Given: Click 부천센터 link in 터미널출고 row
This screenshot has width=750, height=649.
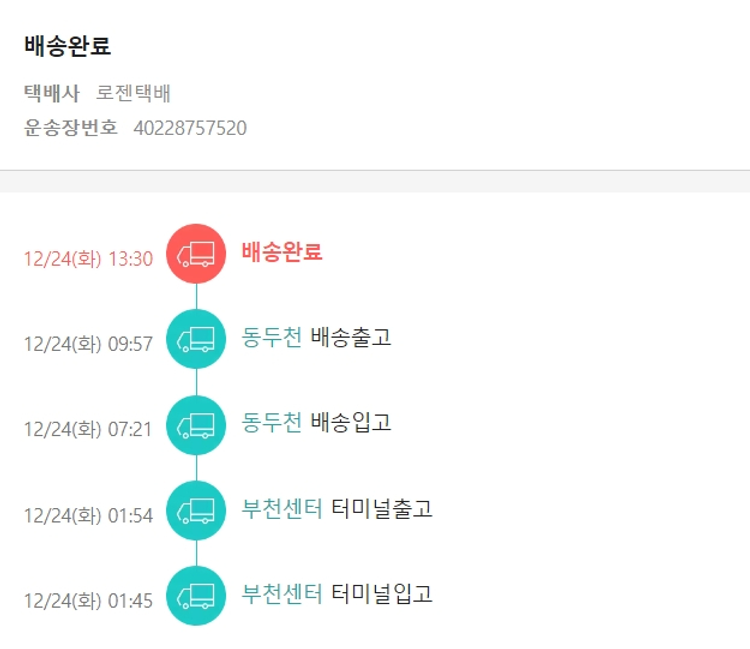Looking at the screenshot, I should (282, 508).
